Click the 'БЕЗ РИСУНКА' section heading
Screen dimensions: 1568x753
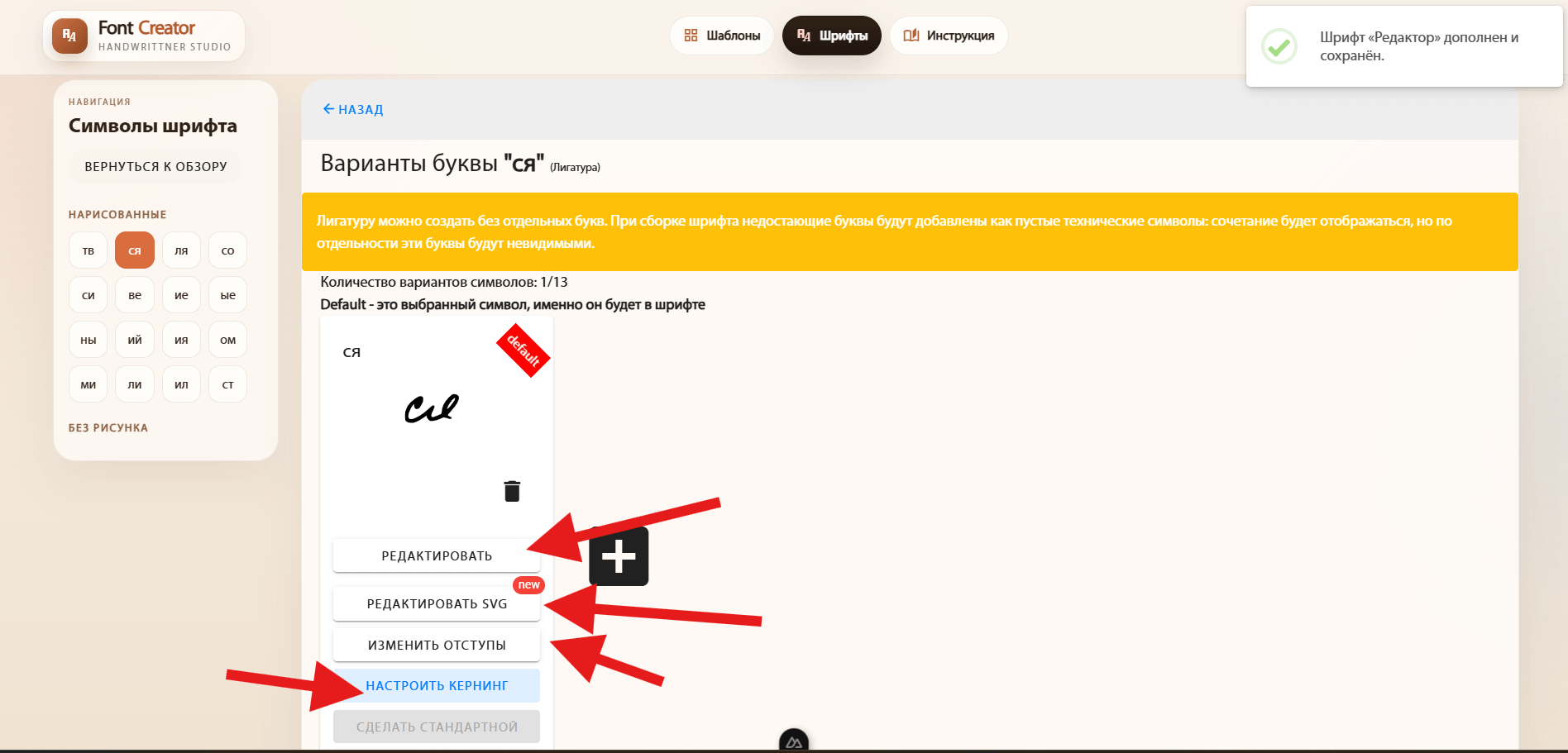click(108, 428)
